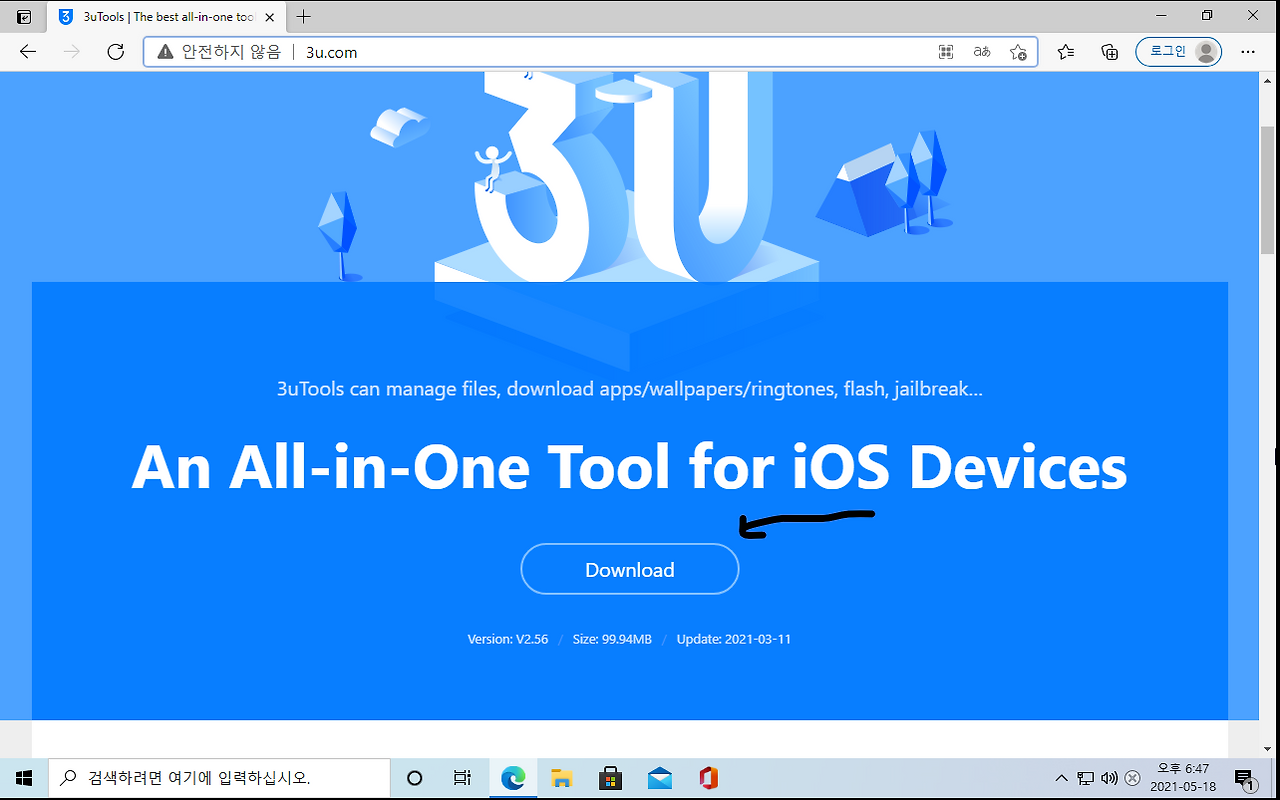Open the tab actions menu icon
The width and height of the screenshot is (1280, 800).
(24, 17)
